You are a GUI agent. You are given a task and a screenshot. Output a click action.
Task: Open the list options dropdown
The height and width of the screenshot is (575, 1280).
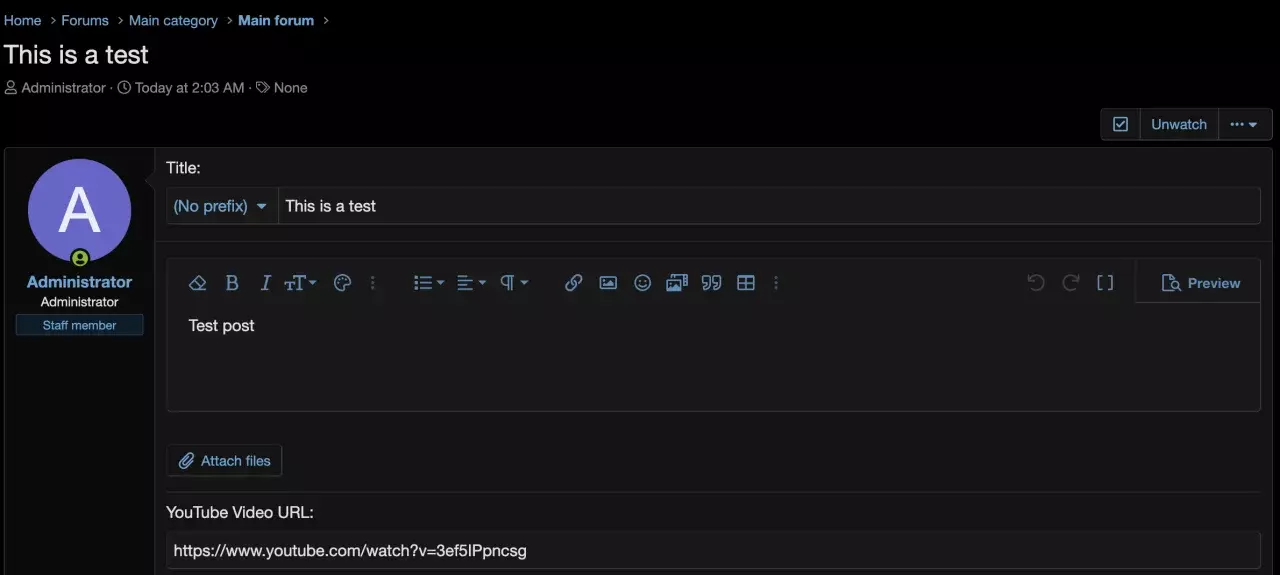pyautogui.click(x=429, y=283)
